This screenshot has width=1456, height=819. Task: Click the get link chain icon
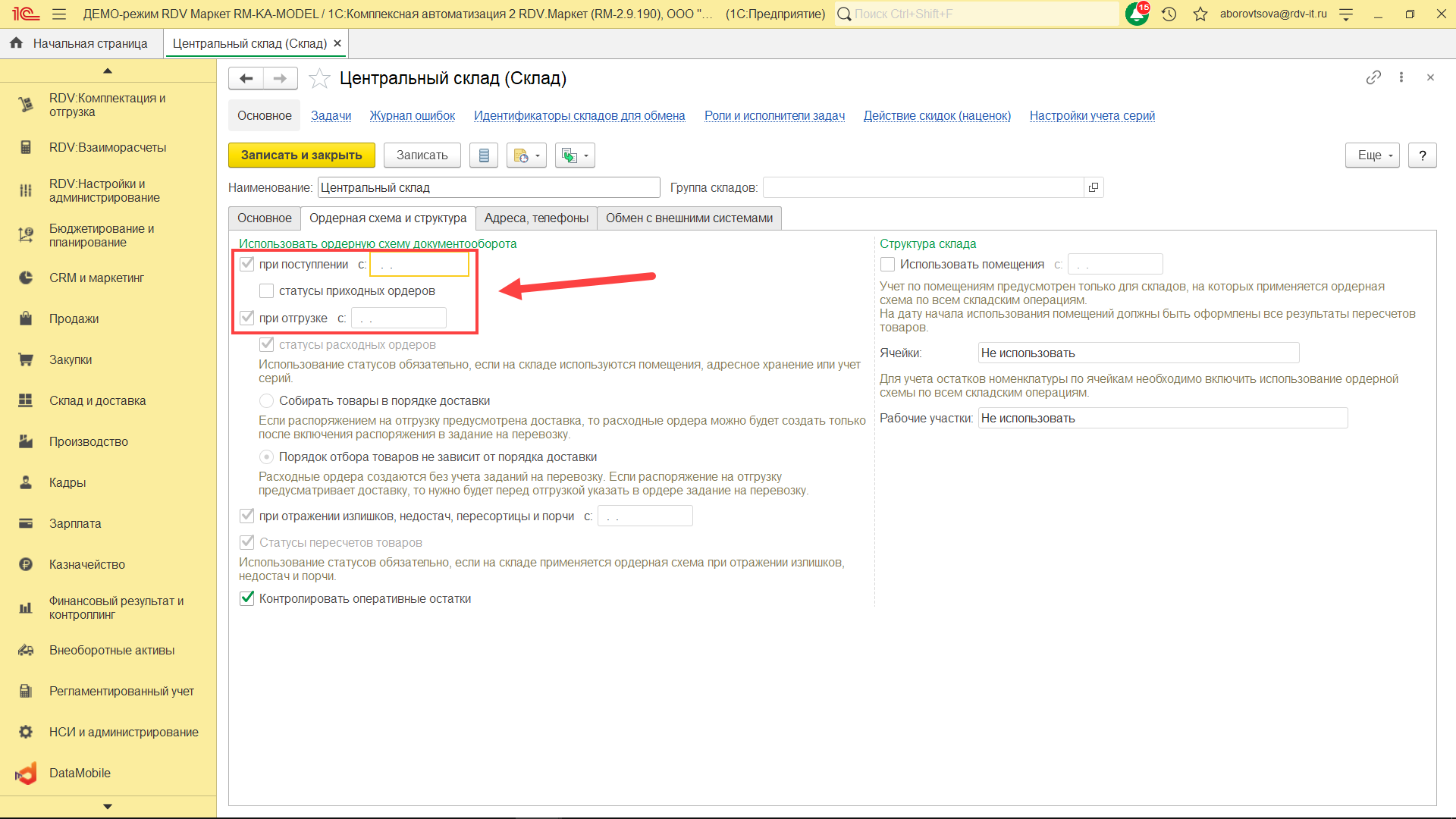tap(1373, 77)
